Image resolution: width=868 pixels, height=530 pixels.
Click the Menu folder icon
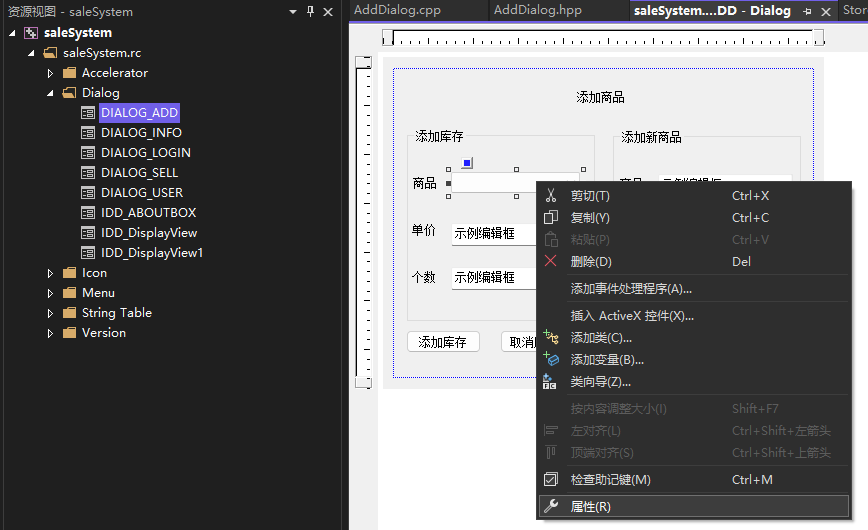[x=69, y=293]
